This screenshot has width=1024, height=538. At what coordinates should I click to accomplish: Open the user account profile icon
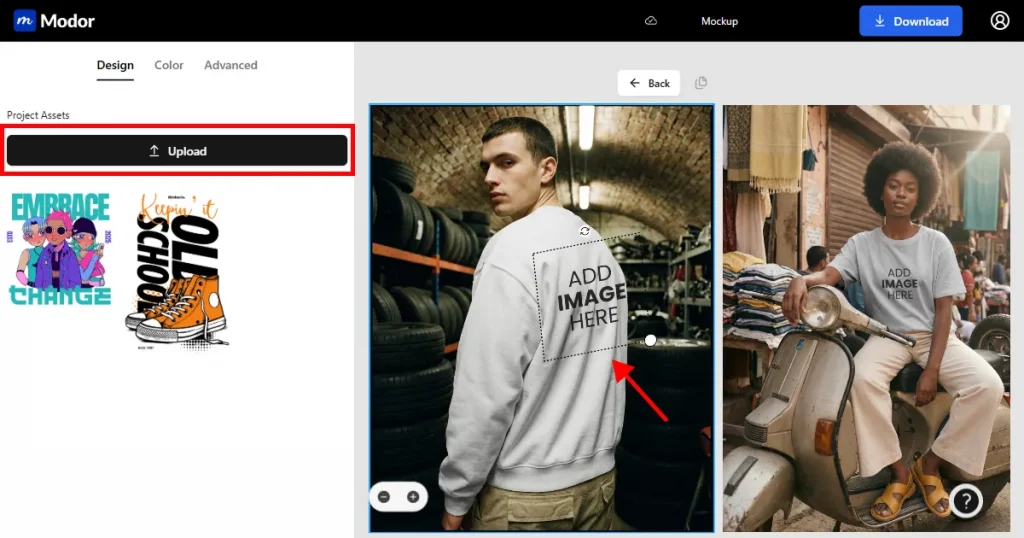click(1000, 21)
